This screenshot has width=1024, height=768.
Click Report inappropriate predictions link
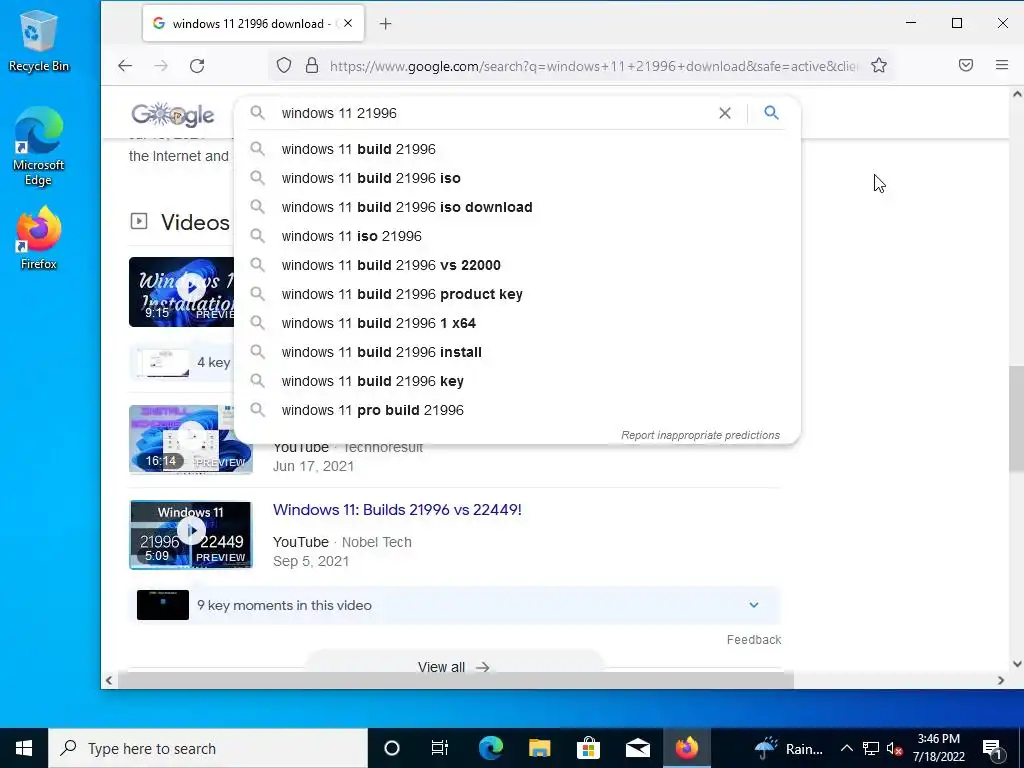coord(700,435)
